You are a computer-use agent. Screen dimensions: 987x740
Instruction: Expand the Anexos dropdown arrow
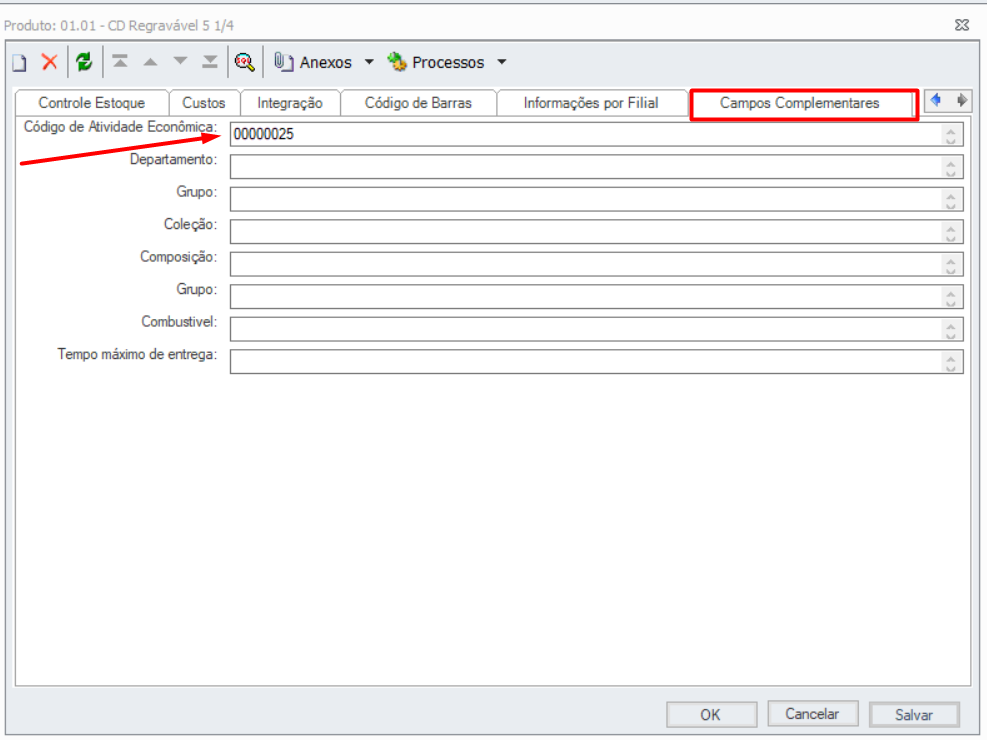(x=369, y=62)
